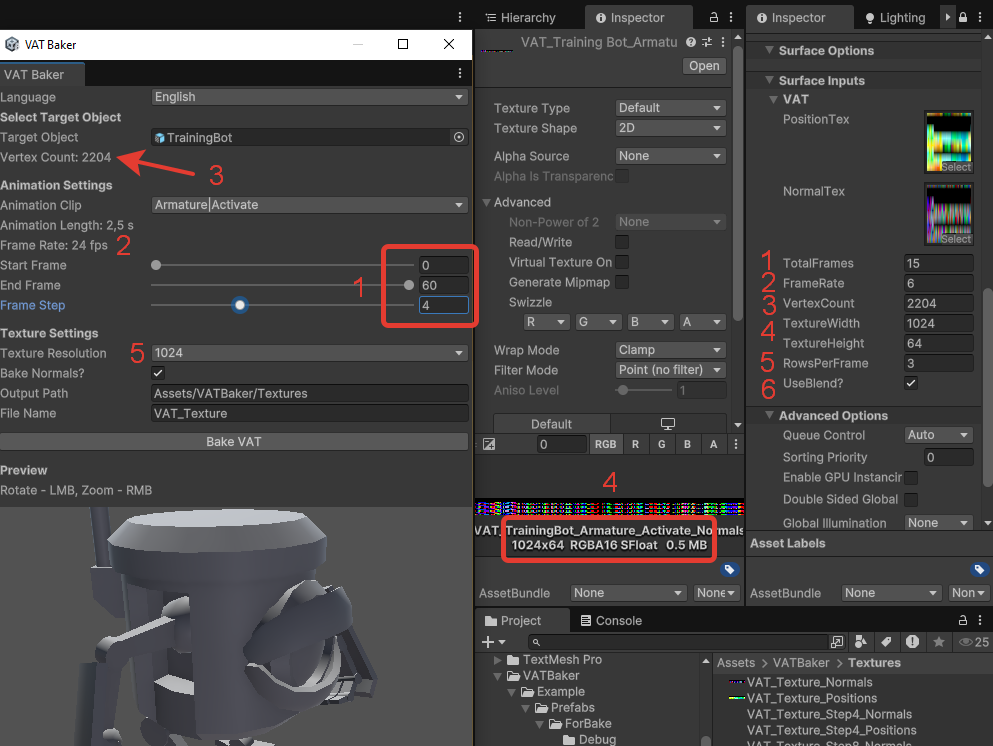Viewport: 993px width, 746px height.
Task: Click Project panel lock icon
Action: (x=963, y=620)
